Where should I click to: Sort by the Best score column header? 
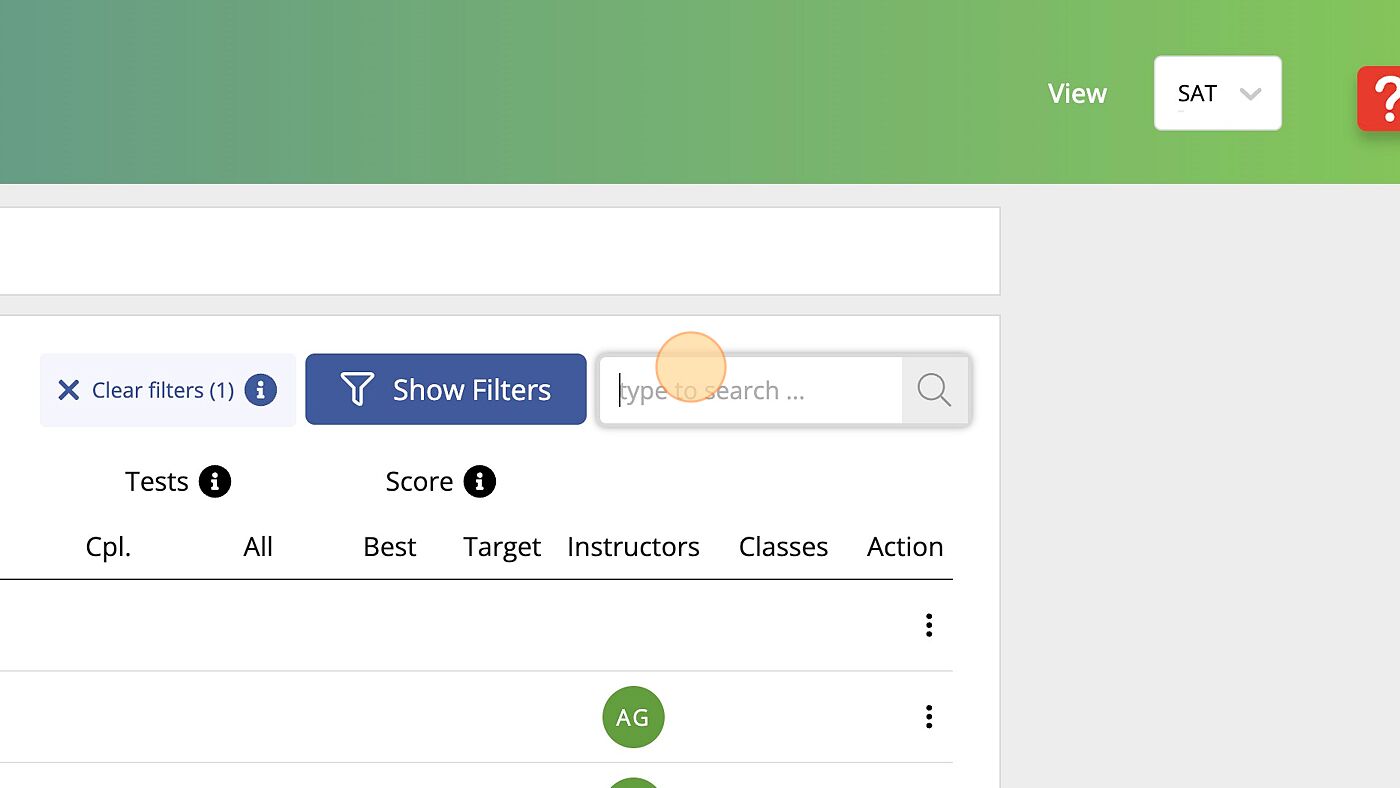(389, 547)
